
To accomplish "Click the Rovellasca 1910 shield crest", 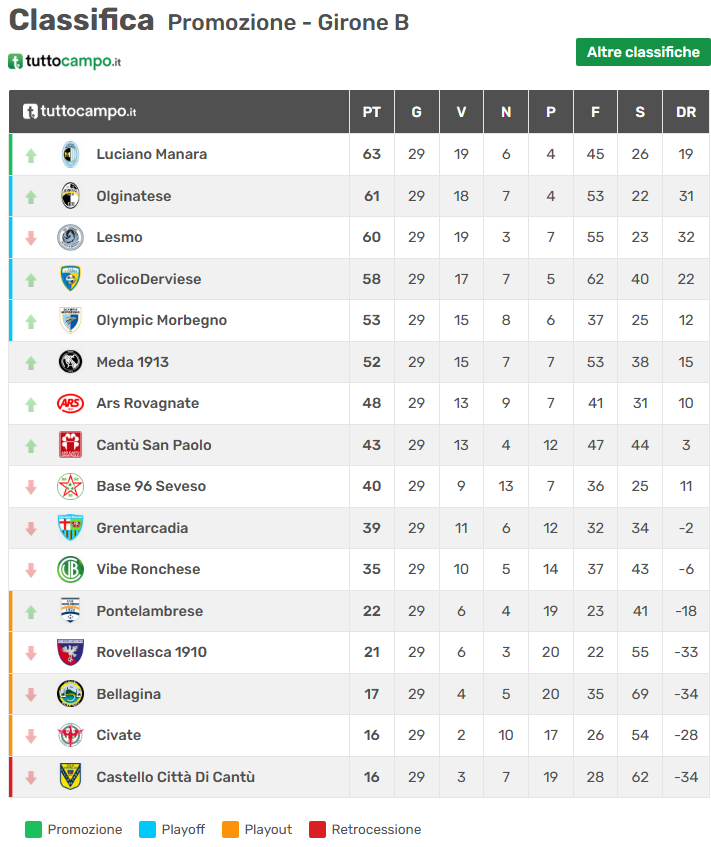I will pos(70,652).
